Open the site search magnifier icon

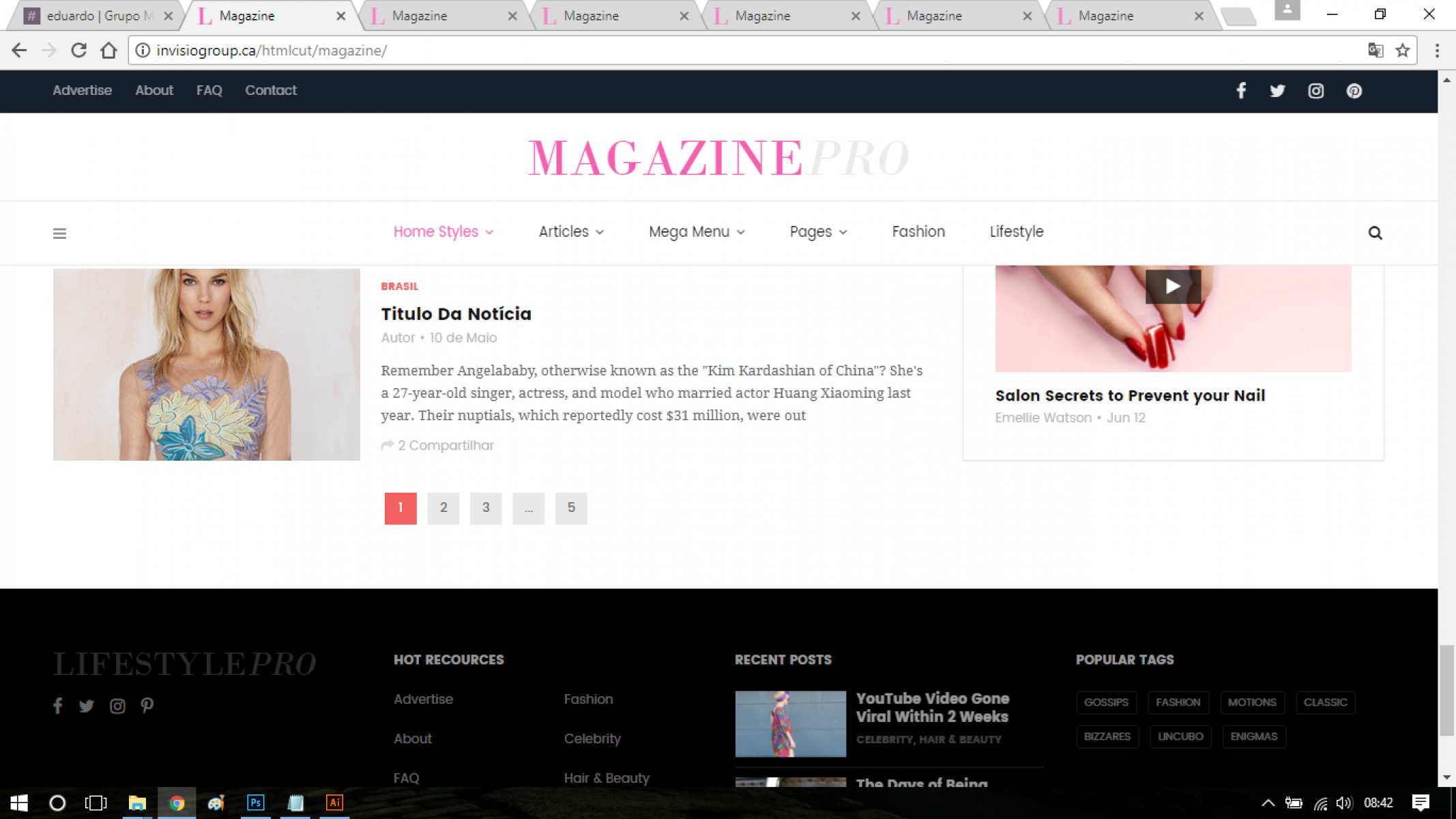(x=1375, y=233)
